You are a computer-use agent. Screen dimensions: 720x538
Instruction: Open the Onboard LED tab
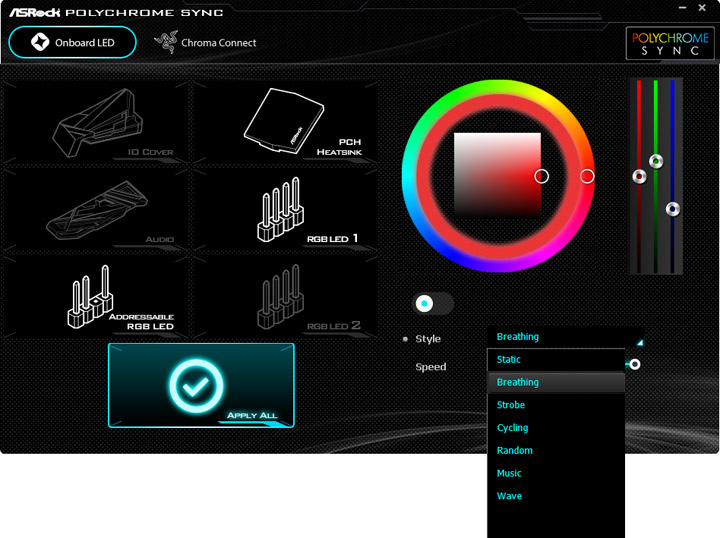73,42
